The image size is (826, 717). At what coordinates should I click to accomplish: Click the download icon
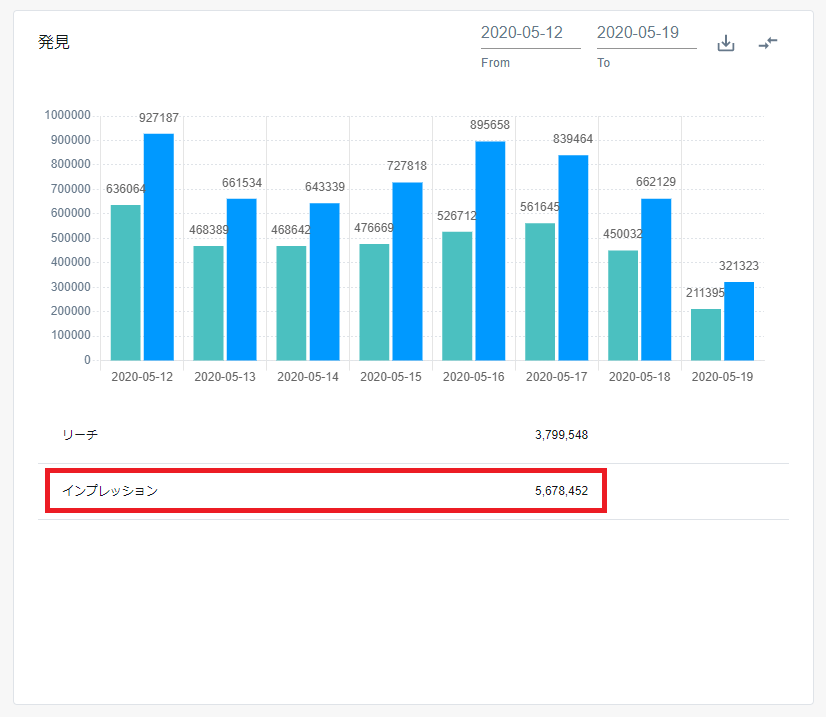pos(726,43)
